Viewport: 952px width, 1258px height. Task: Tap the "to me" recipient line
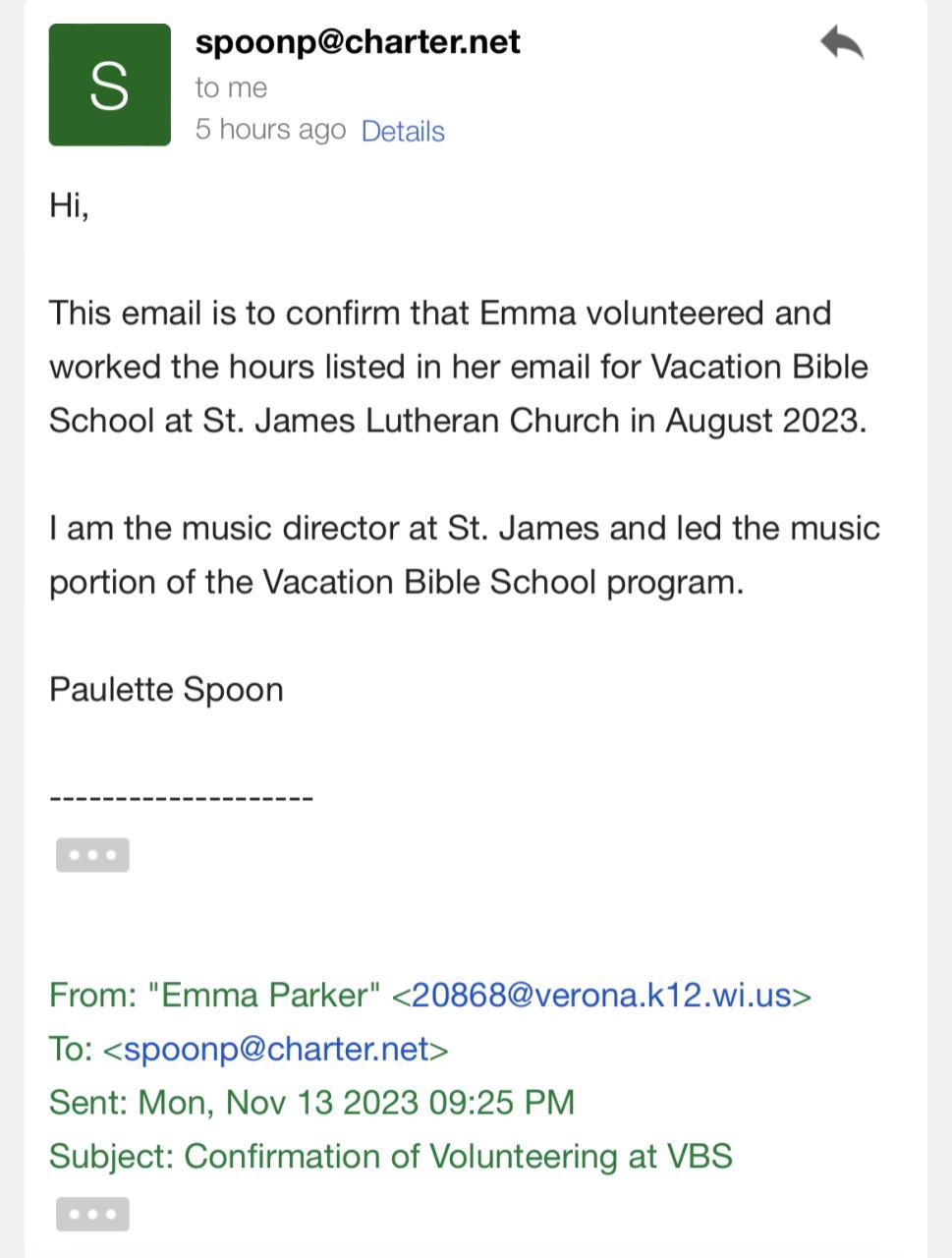pyautogui.click(x=231, y=87)
